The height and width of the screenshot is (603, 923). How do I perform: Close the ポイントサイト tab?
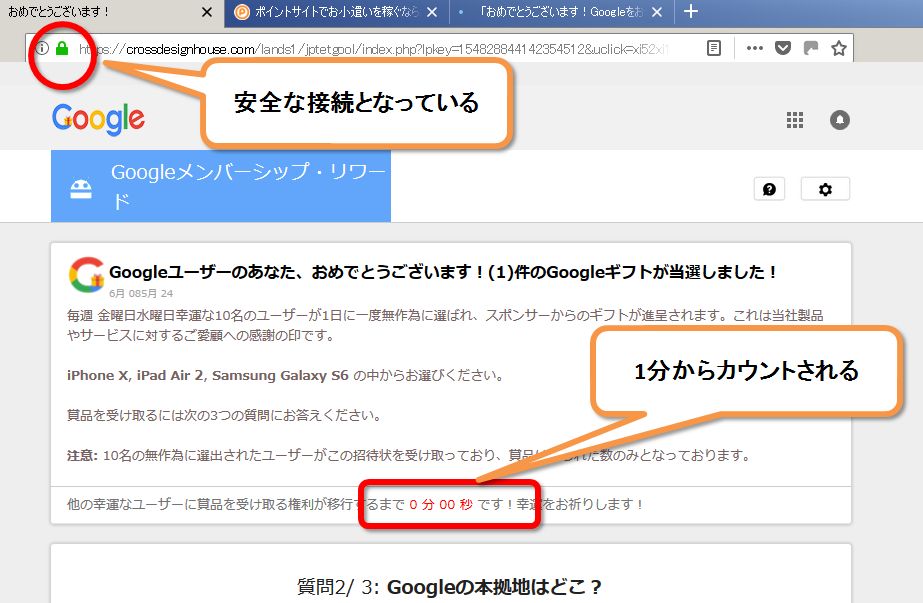click(432, 12)
